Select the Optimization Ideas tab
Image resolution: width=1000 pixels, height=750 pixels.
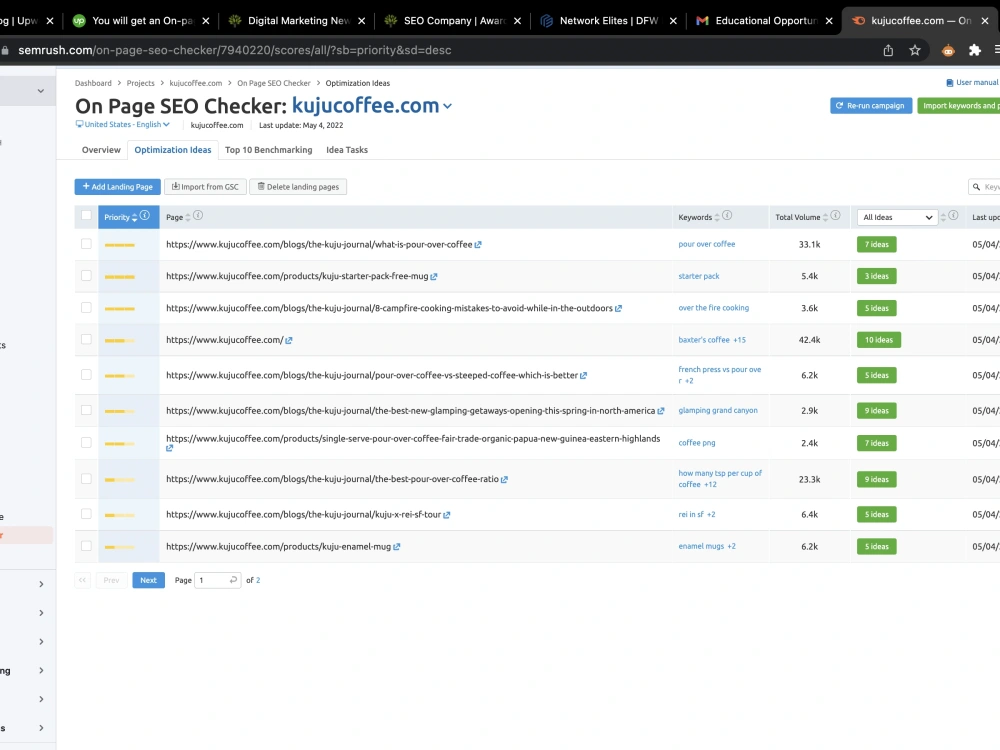[173, 150]
